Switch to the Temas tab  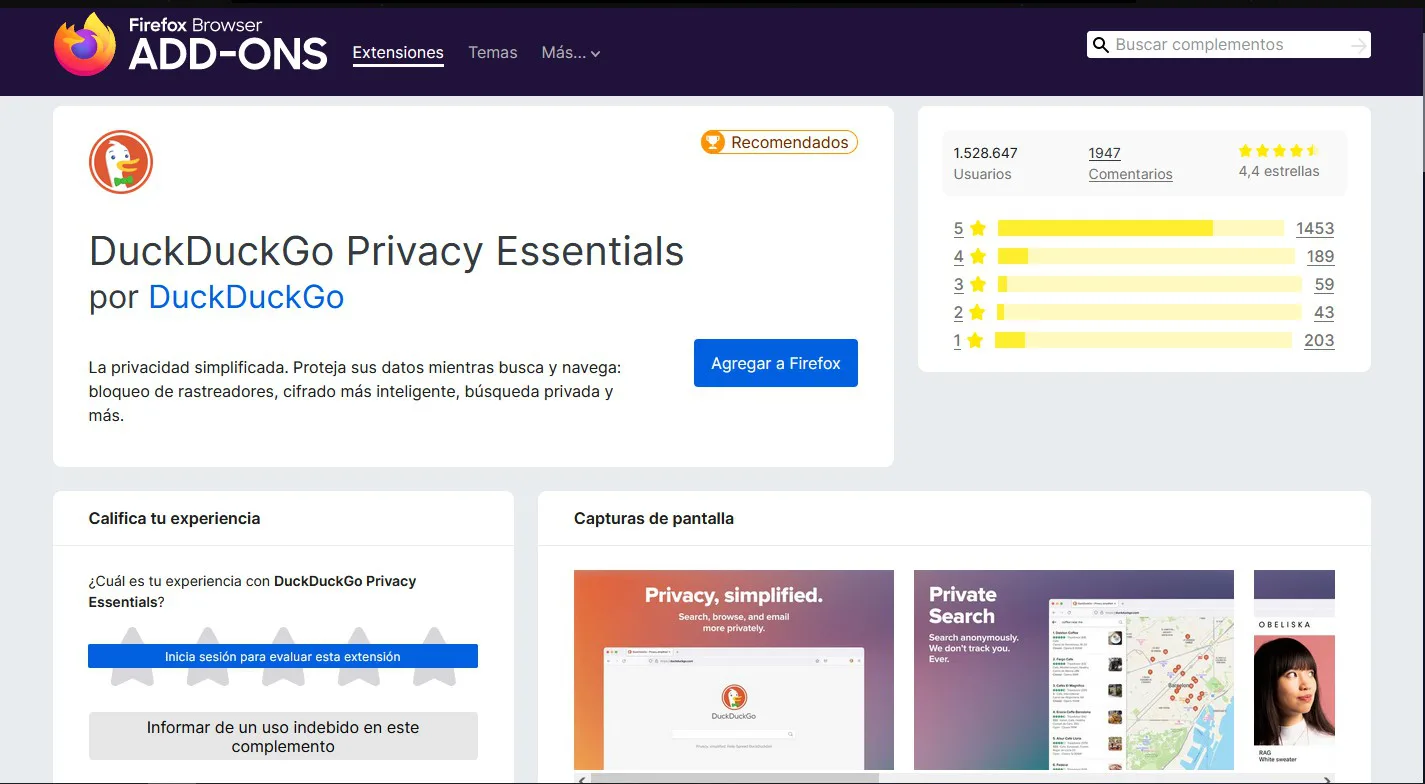(493, 53)
